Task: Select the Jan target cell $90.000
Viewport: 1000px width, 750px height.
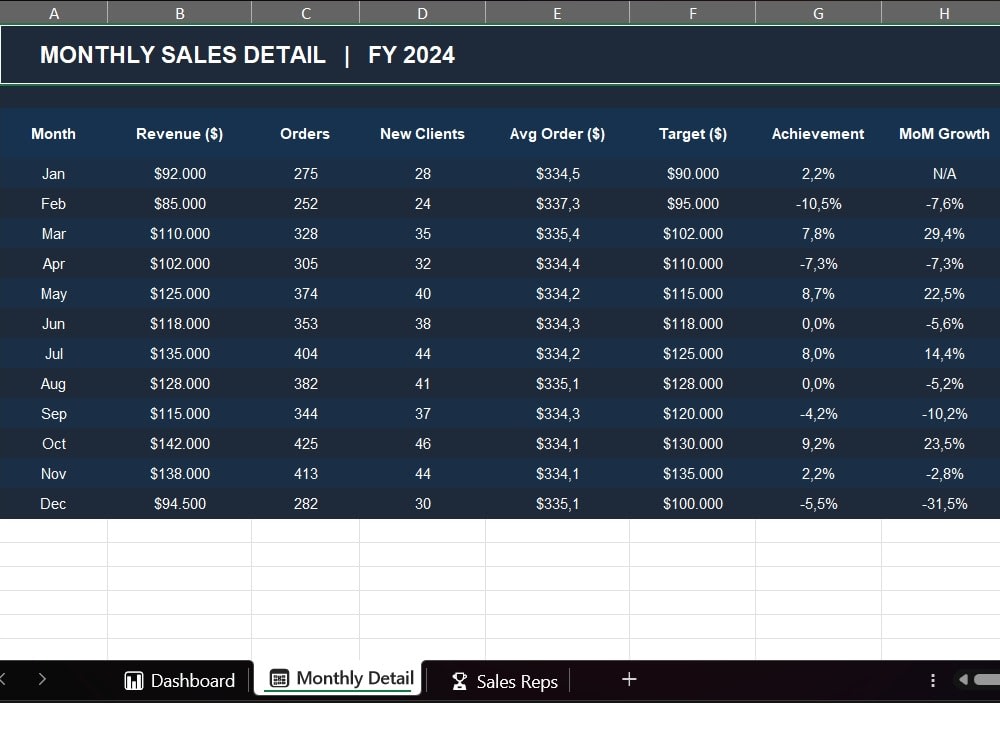Action: coord(693,173)
